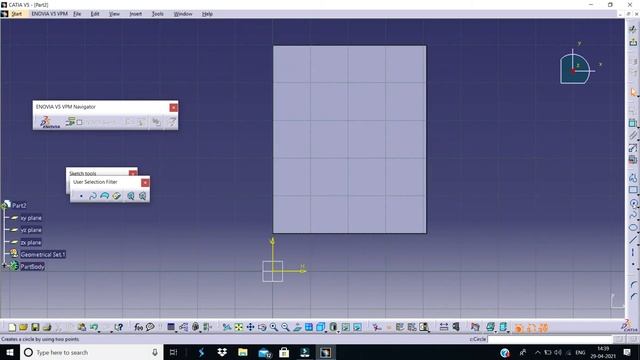Viewport: 640px width, 360px height.
Task: Click the Windows search box
Action: tap(91, 352)
